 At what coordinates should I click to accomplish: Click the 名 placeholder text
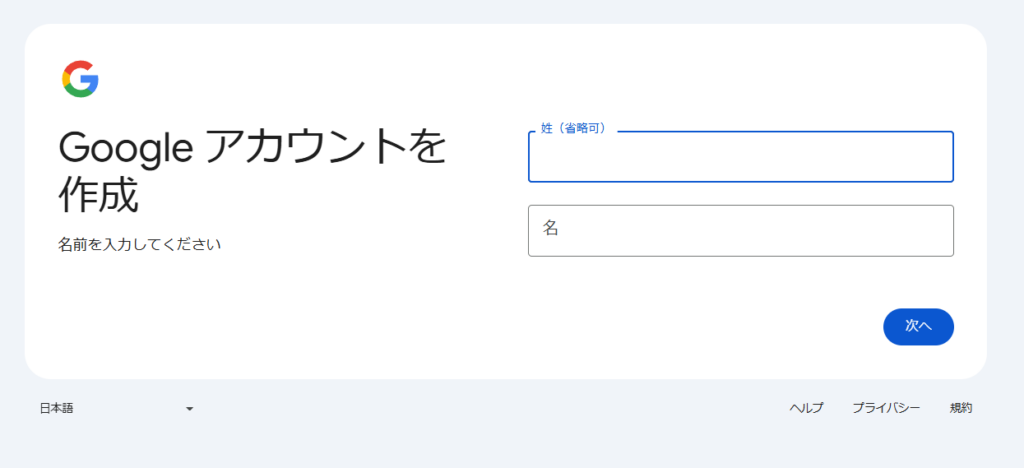pyautogui.click(x=551, y=228)
